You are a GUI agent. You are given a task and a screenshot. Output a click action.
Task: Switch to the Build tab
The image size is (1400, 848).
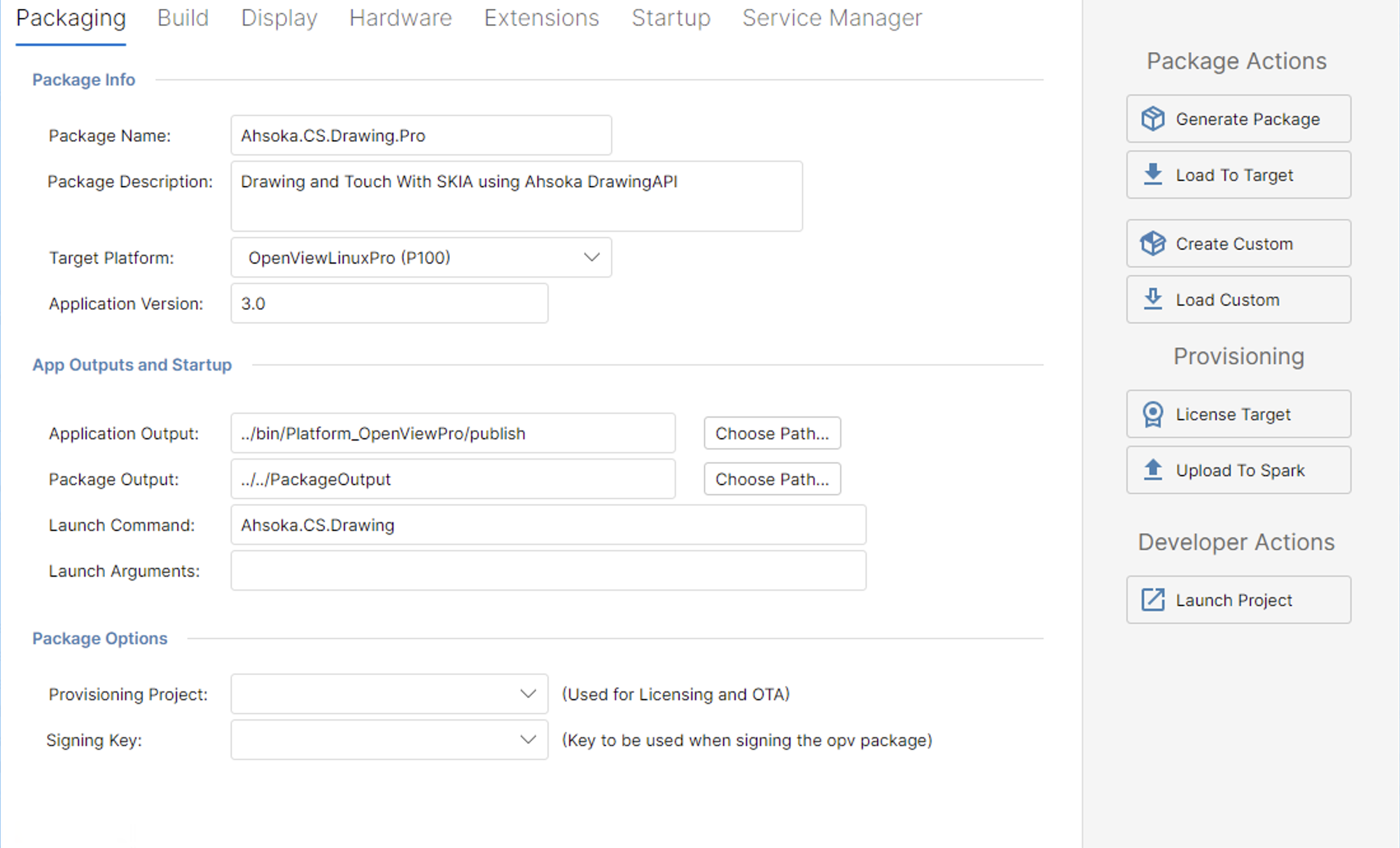point(183,18)
